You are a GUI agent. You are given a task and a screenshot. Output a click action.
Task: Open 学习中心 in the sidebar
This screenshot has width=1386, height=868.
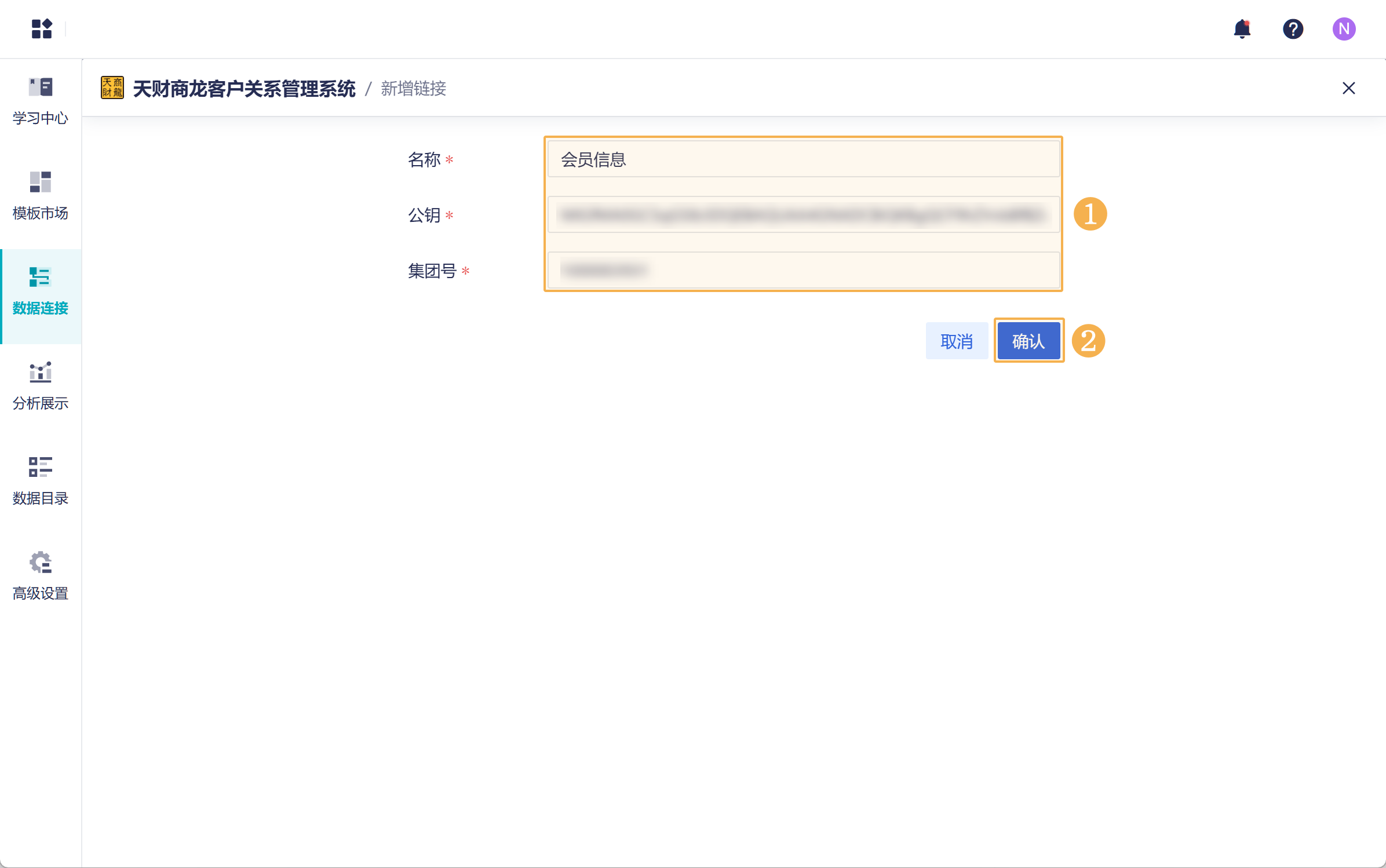(x=41, y=101)
